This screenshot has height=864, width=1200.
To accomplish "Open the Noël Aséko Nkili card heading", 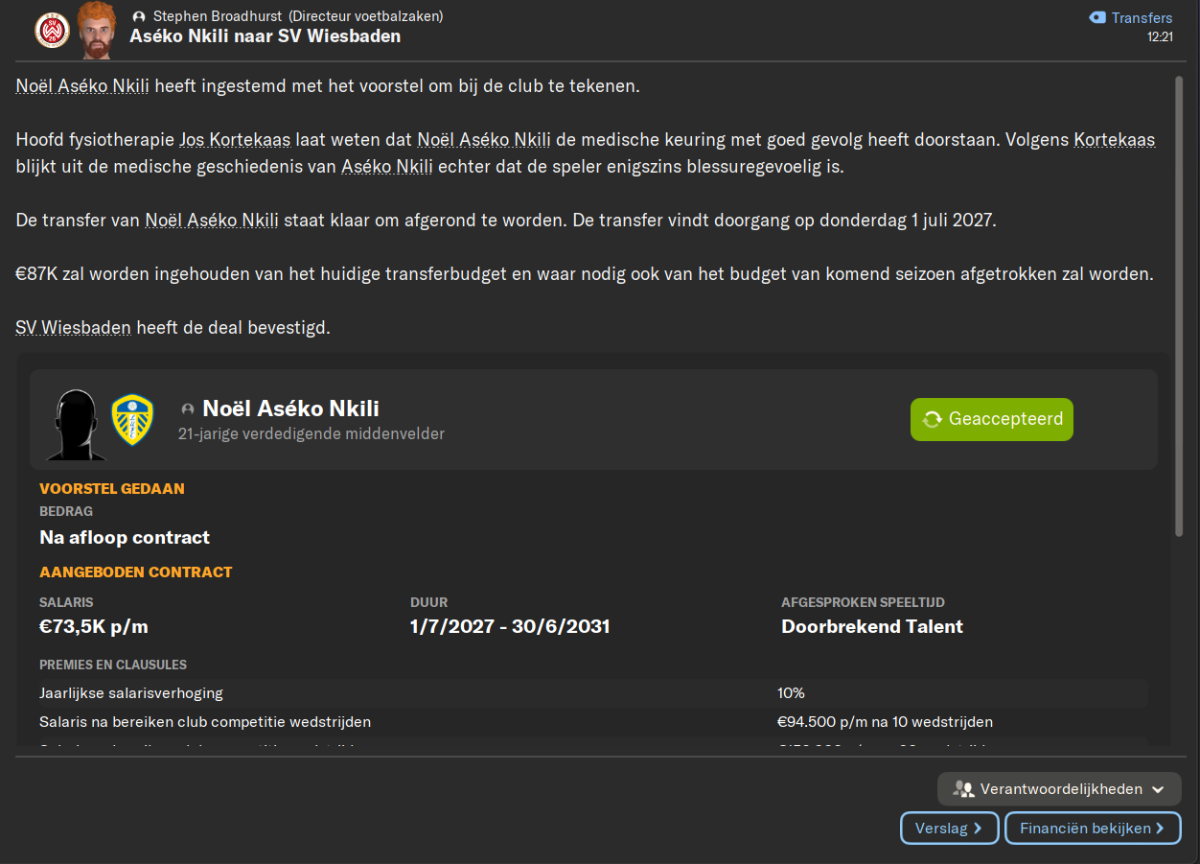I will click(291, 408).
